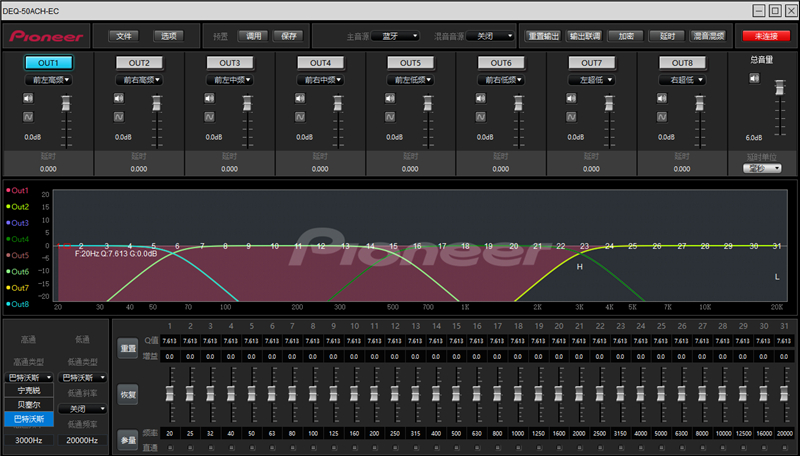Open OUT2 speaker assignment dropdown 前右高频
Screen dimensions: 800x456
pos(139,80)
